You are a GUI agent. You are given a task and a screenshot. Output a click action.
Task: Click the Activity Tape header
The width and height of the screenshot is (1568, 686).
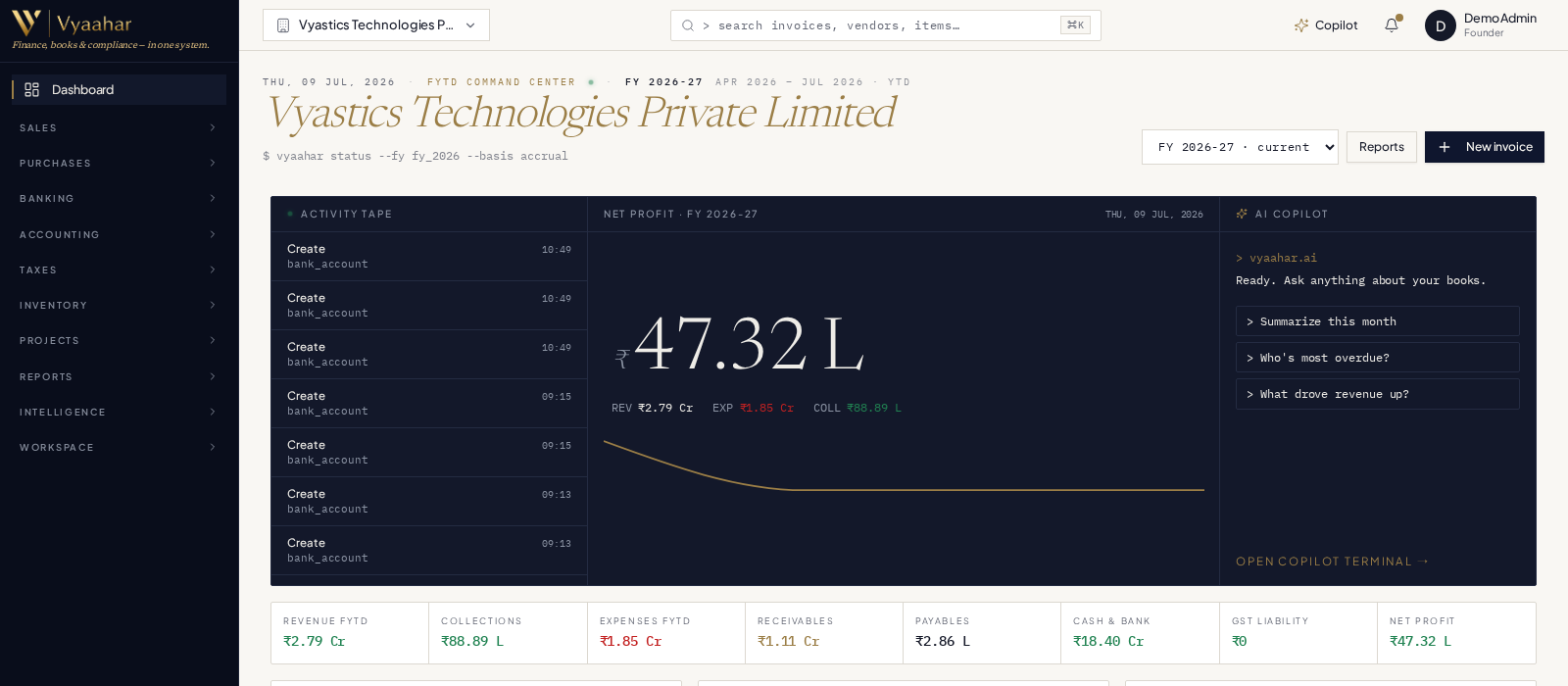click(345, 214)
